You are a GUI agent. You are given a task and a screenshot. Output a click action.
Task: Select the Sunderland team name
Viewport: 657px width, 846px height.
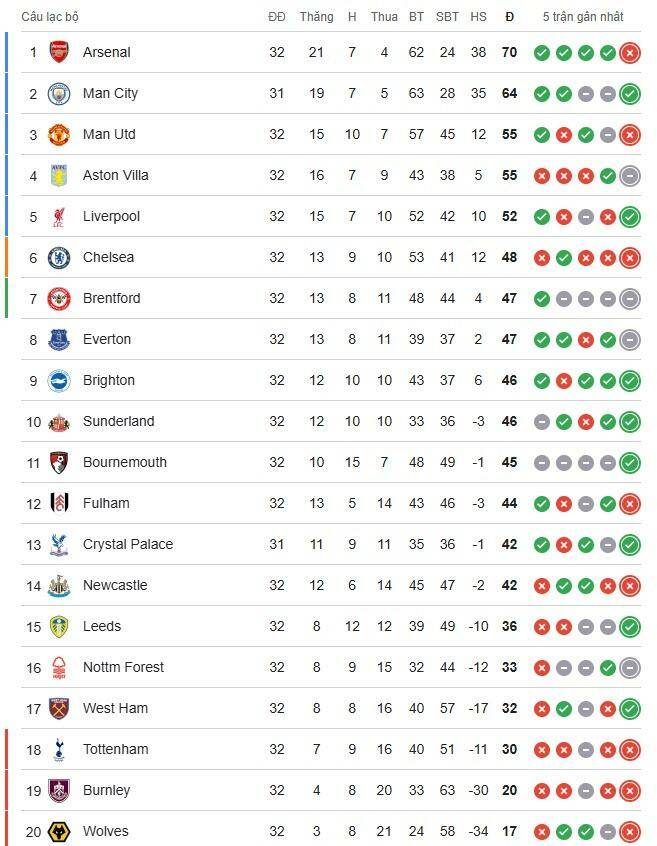(x=118, y=421)
